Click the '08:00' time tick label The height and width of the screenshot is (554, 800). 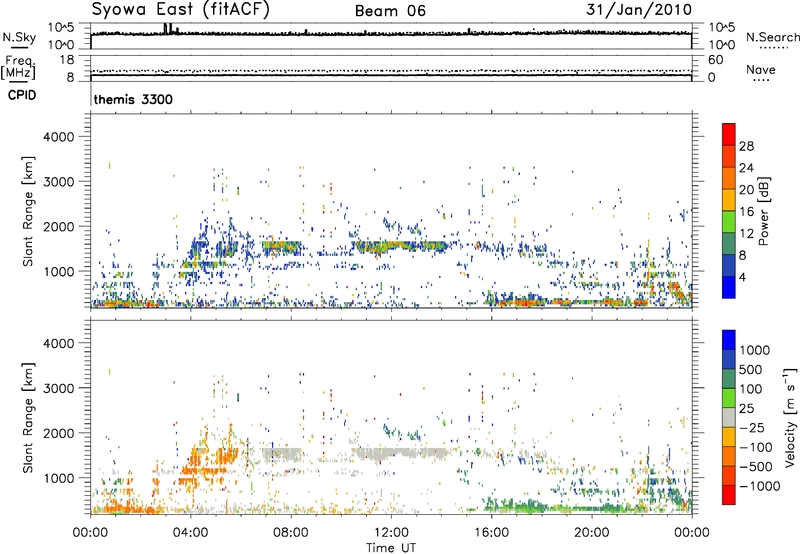290,533
